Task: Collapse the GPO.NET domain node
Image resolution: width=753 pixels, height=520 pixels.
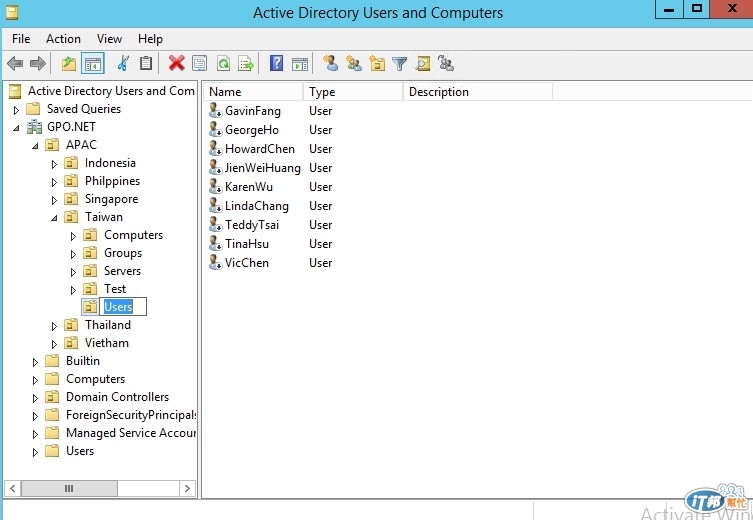Action: click(16, 128)
